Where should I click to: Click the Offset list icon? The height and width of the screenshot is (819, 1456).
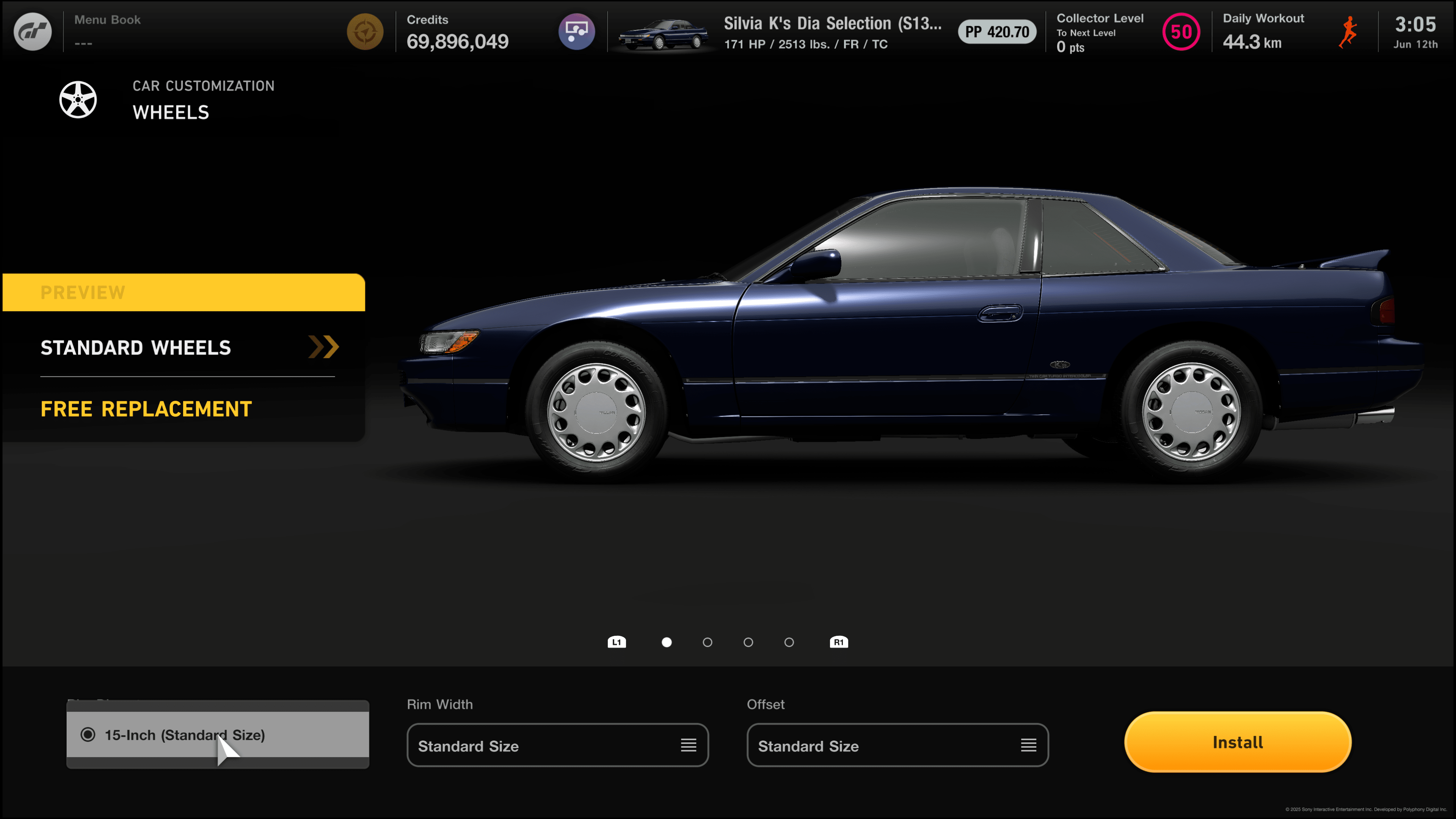point(1029,745)
